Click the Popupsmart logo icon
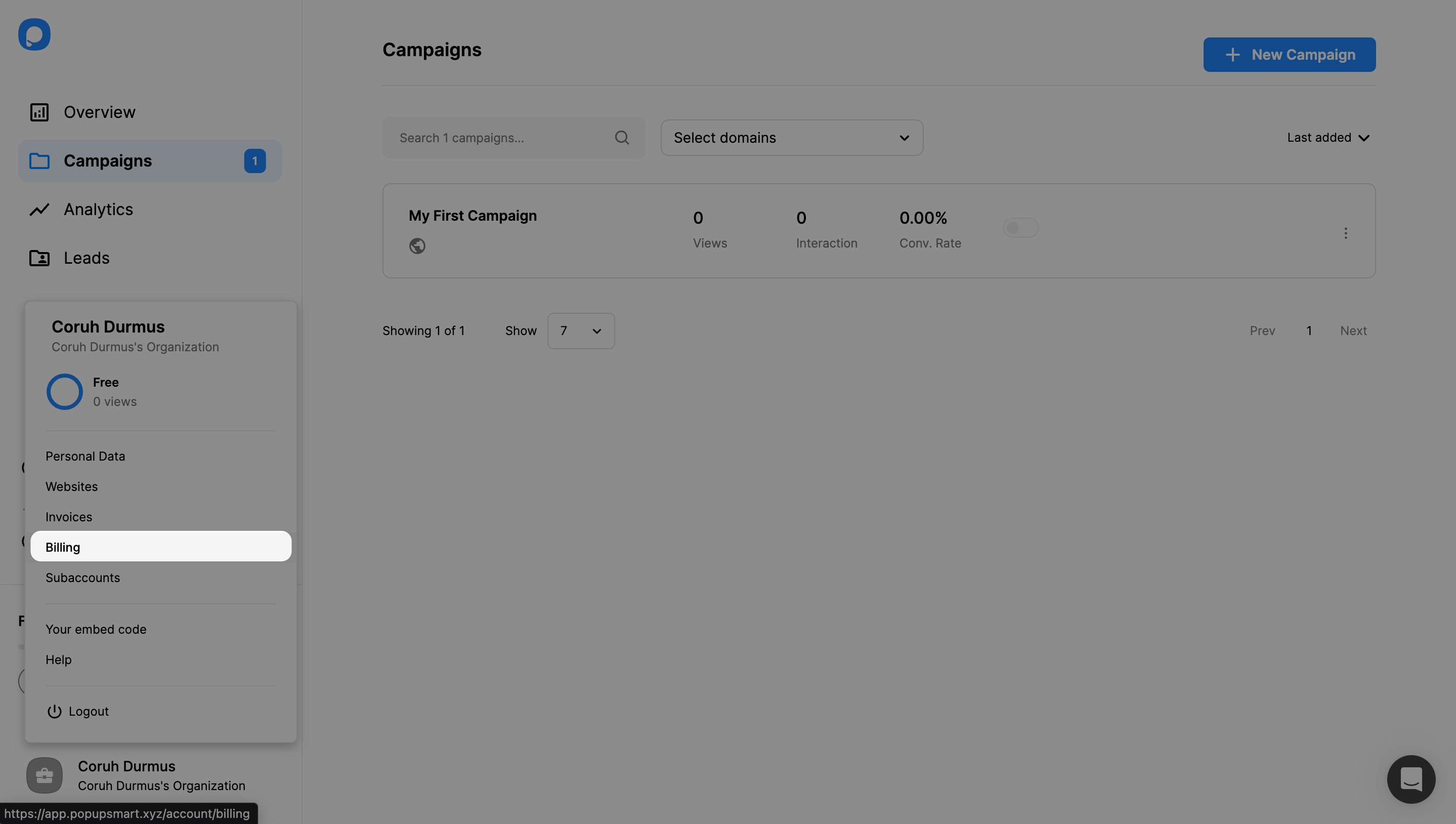 [34, 34]
